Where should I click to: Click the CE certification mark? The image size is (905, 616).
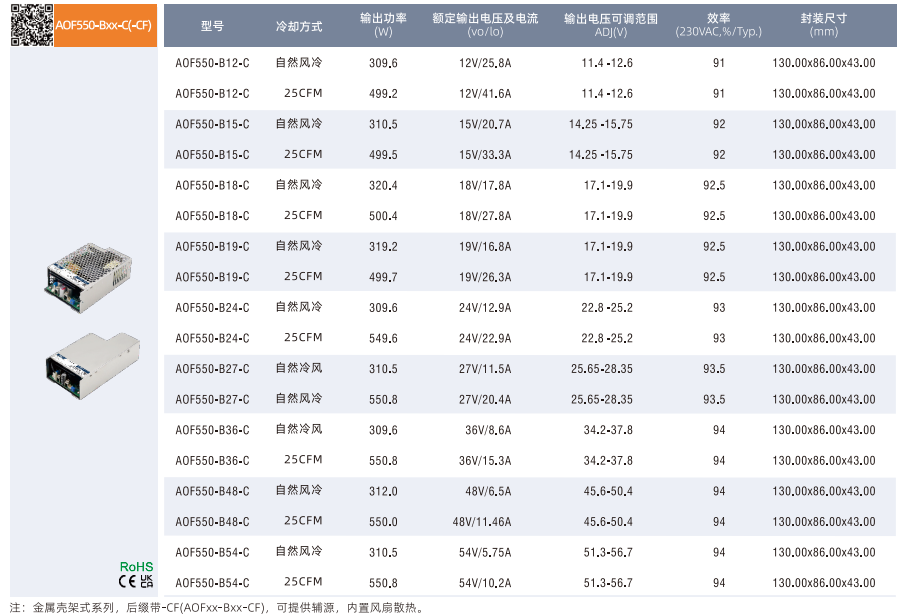[x=128, y=580]
